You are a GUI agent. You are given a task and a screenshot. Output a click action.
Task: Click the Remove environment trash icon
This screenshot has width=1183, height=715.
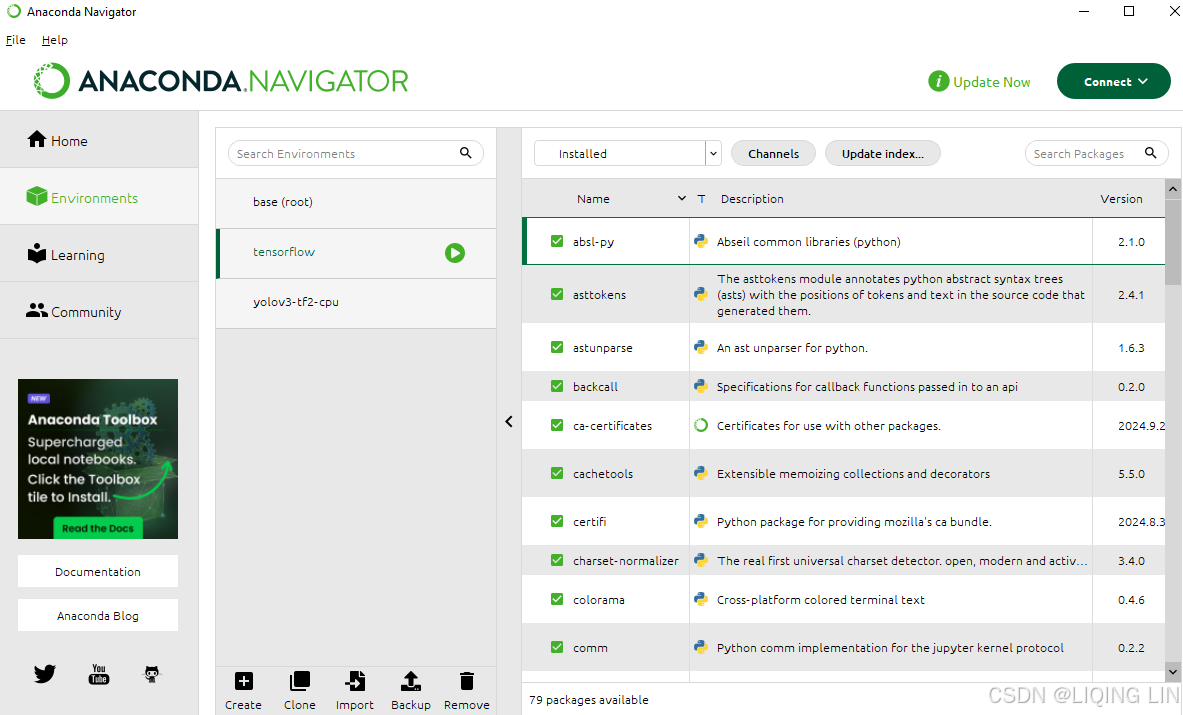point(467,681)
